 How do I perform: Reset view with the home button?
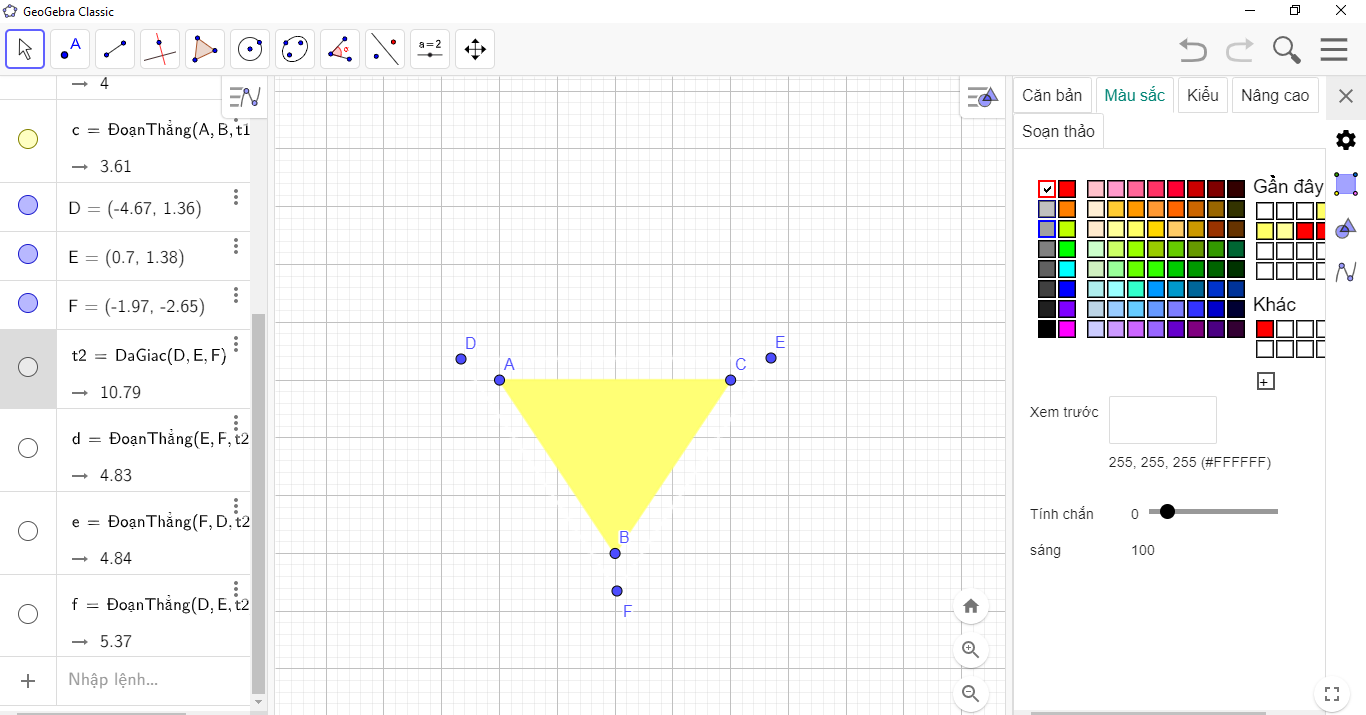click(970, 606)
